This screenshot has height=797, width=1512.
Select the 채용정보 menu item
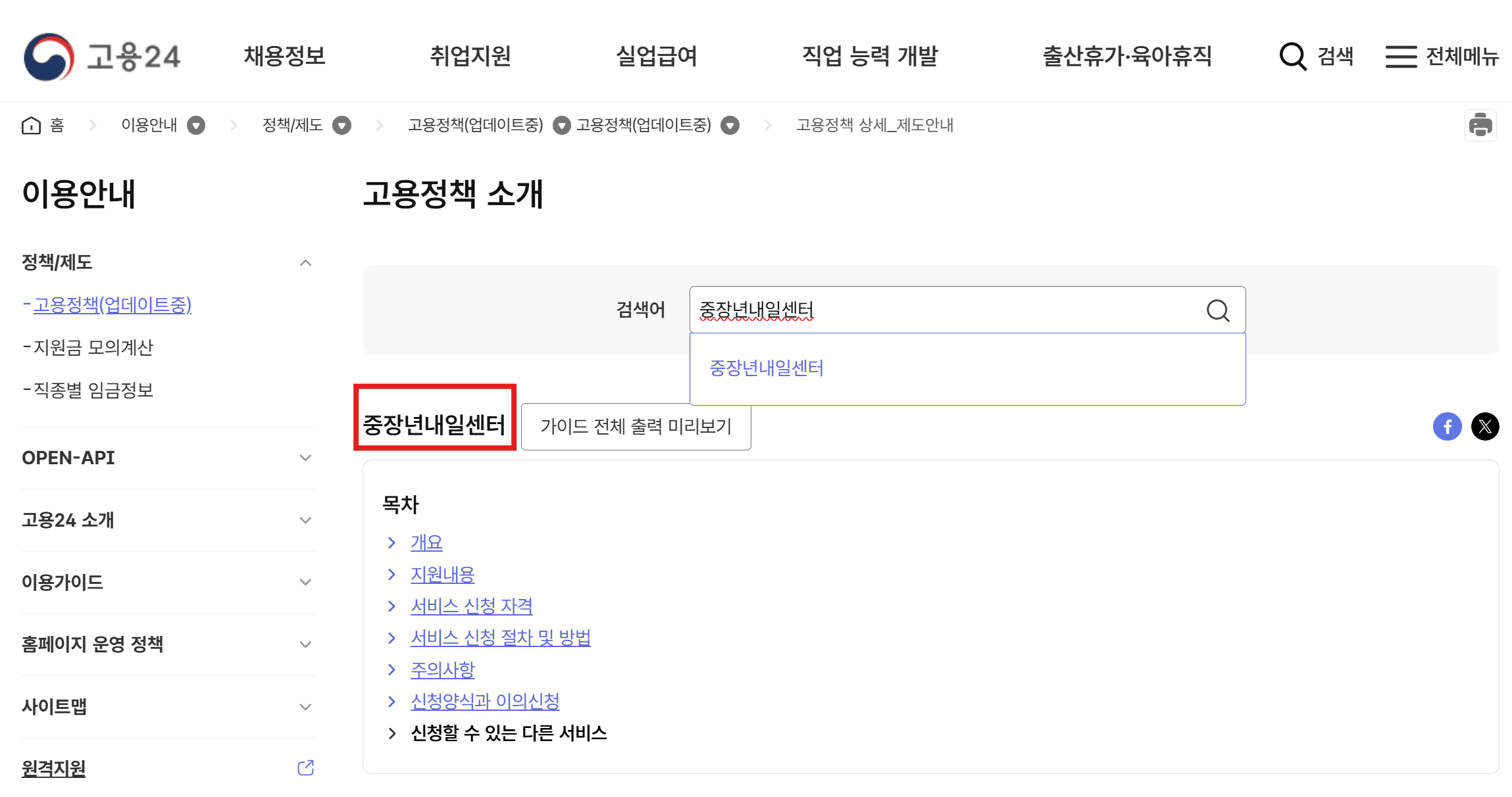[285, 57]
